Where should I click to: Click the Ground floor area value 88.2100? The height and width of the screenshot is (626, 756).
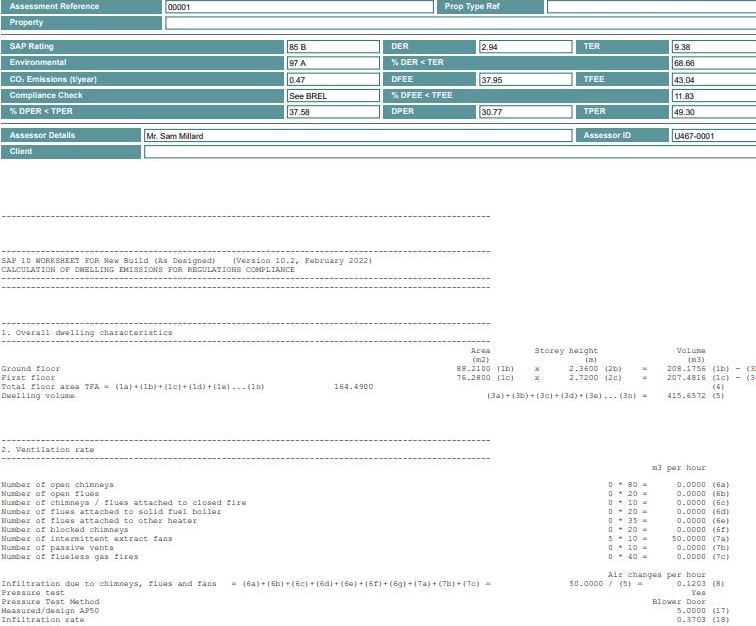tap(473, 369)
